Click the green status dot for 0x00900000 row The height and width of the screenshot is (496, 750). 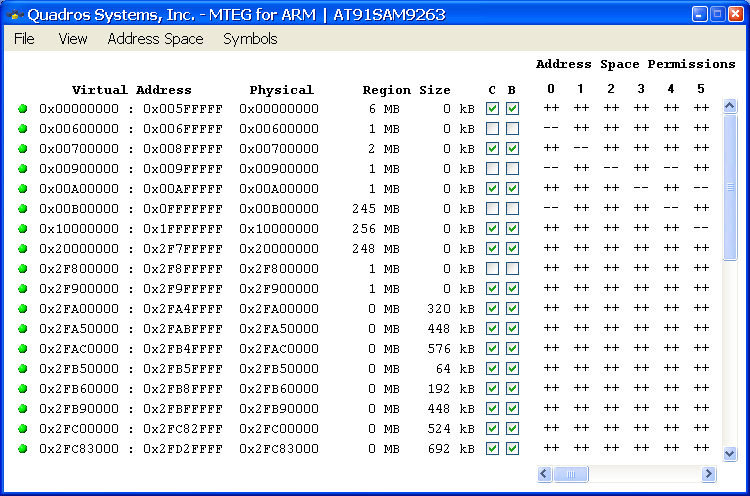pos(22,168)
